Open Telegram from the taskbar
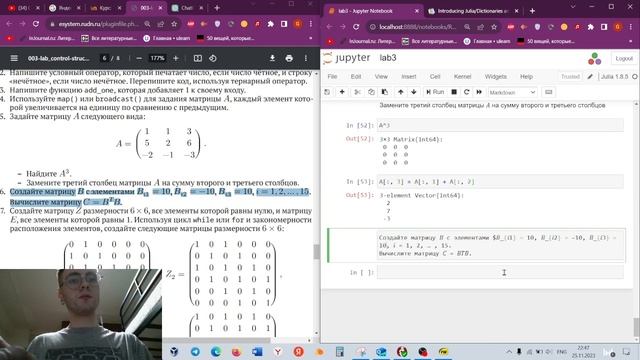The height and width of the screenshot is (360, 640). [196, 351]
